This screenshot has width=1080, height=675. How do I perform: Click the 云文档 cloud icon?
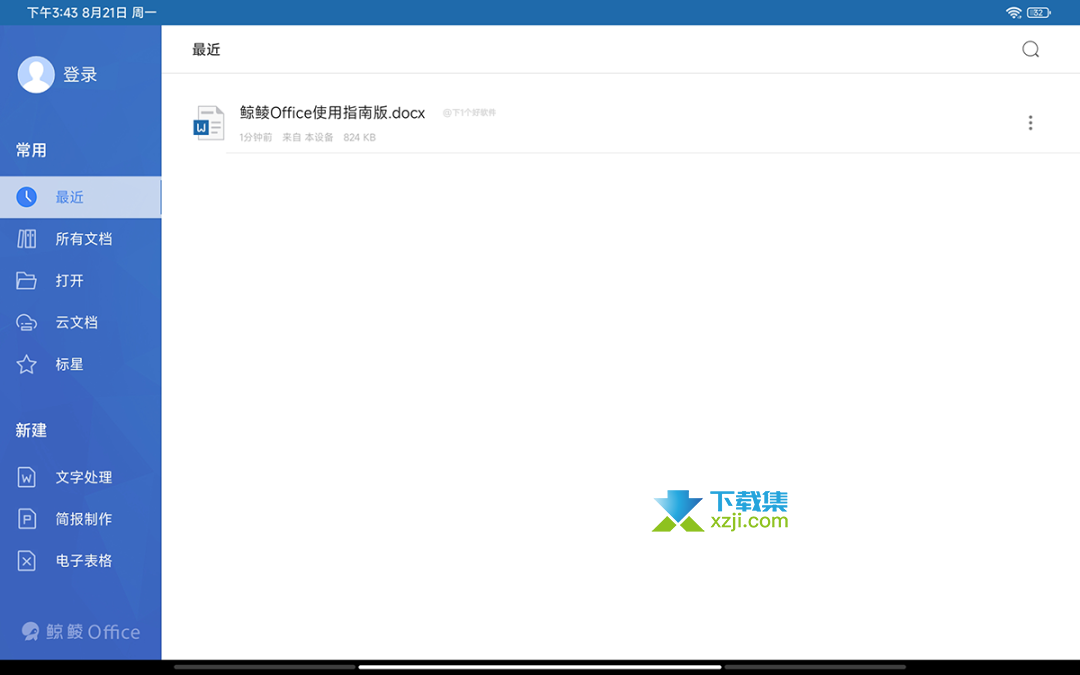pyautogui.click(x=26, y=322)
